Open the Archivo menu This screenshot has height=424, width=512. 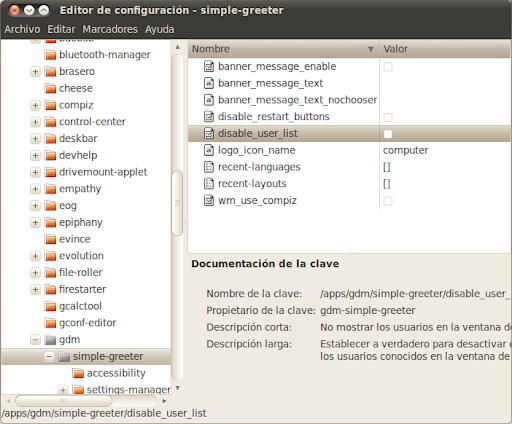22,29
